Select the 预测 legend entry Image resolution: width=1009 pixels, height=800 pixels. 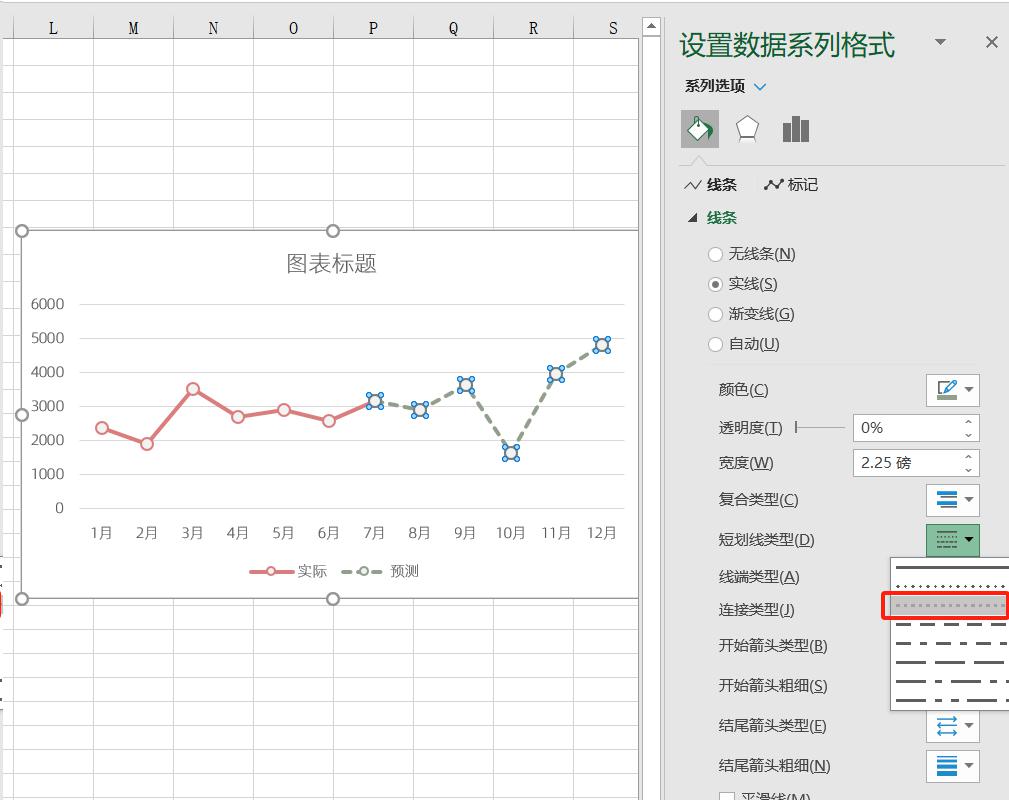[x=380, y=571]
